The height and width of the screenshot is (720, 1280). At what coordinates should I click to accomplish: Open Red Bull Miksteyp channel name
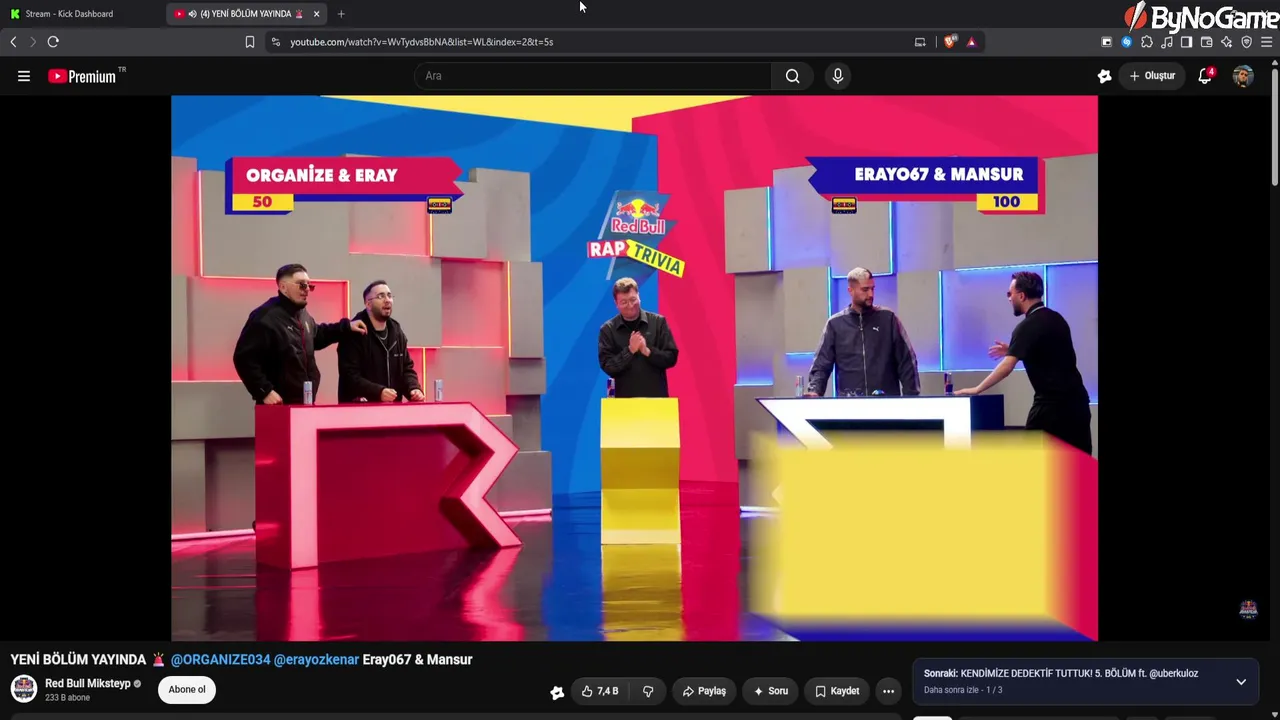[88, 684]
